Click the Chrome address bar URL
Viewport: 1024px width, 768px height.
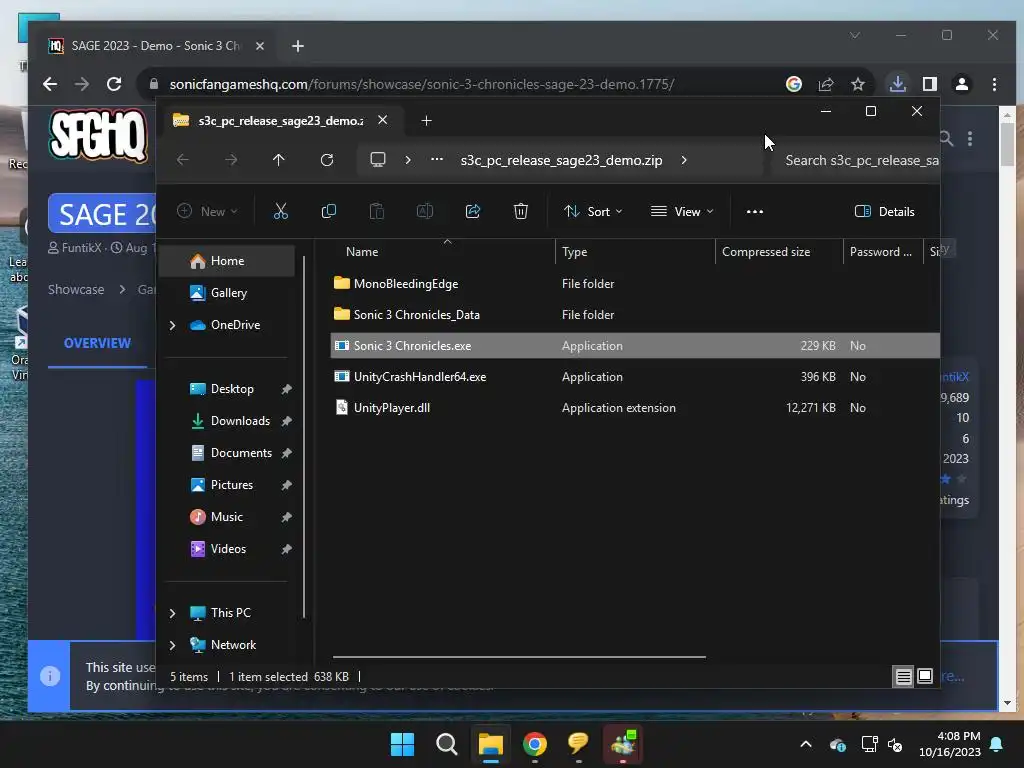coord(422,84)
